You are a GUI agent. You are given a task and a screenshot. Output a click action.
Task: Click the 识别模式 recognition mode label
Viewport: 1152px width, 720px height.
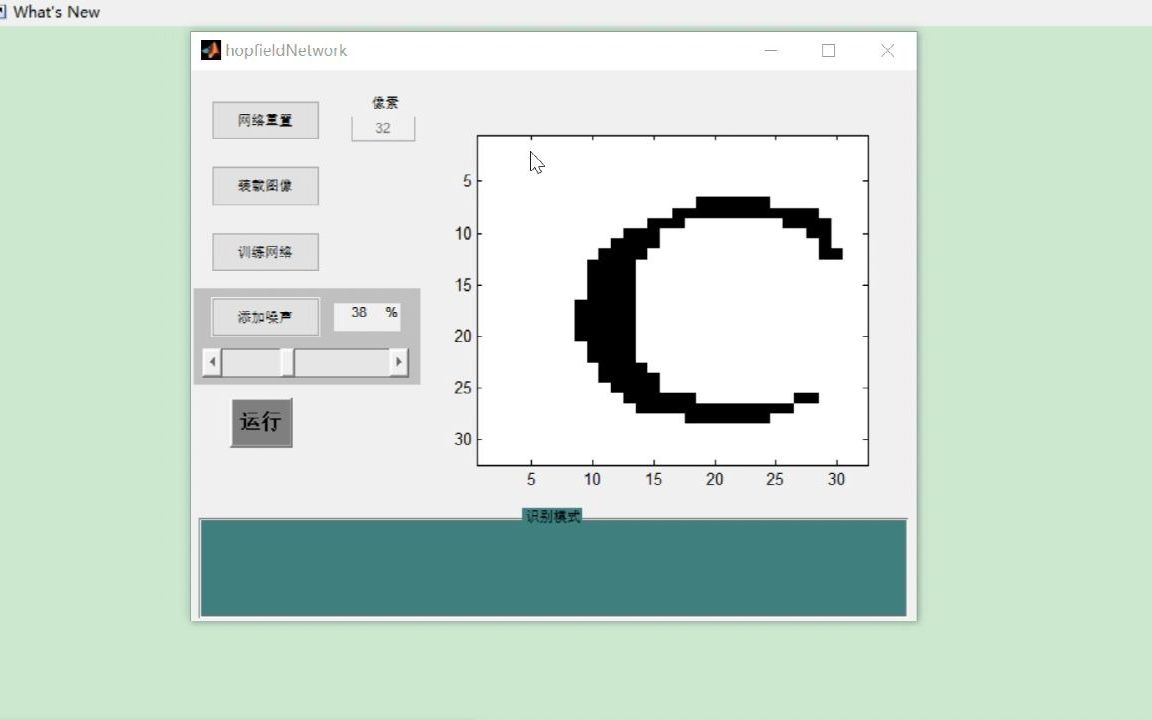553,516
